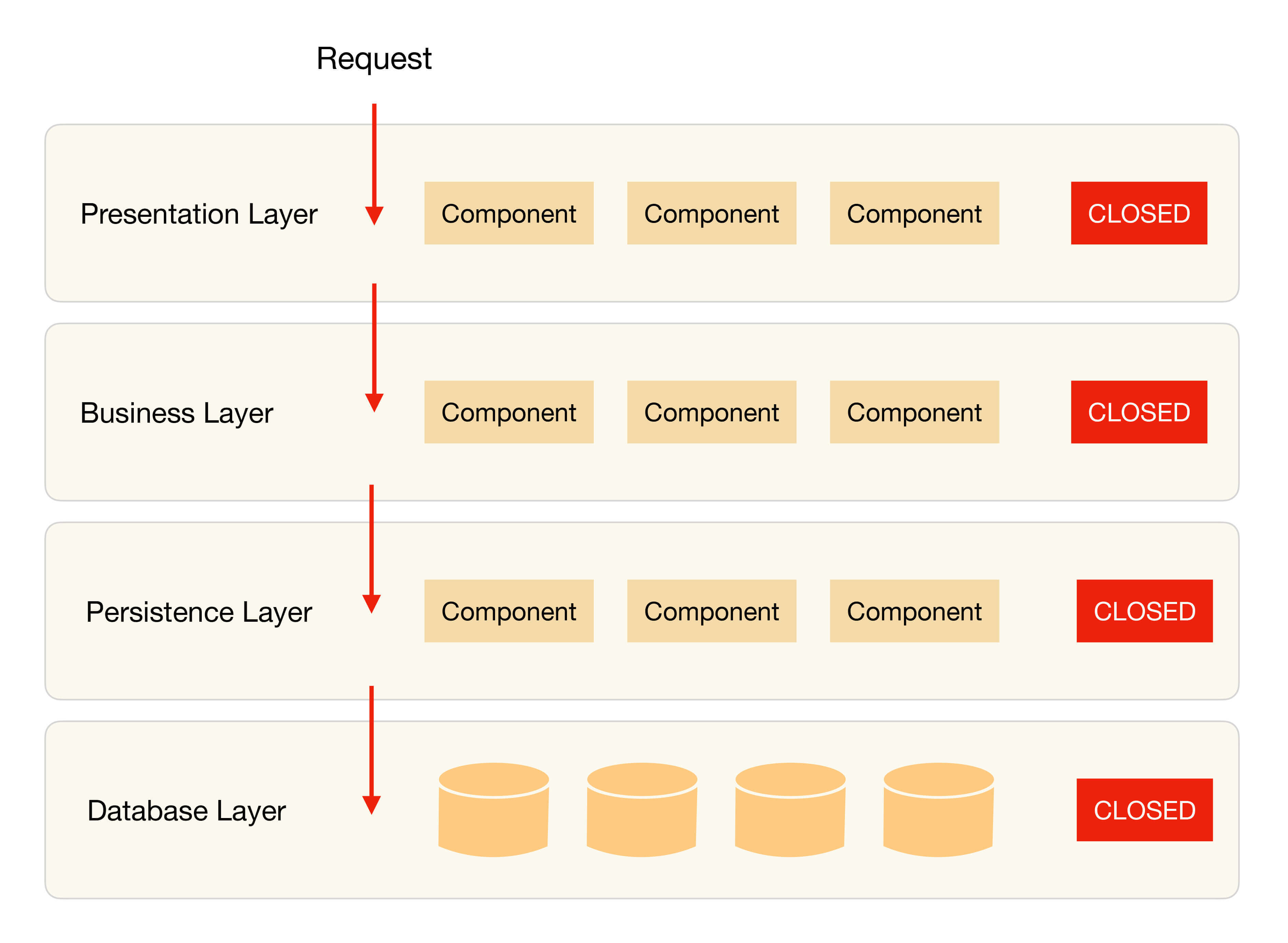
Task: Select the middle Business Layer component box
Action: pyautogui.click(x=711, y=412)
